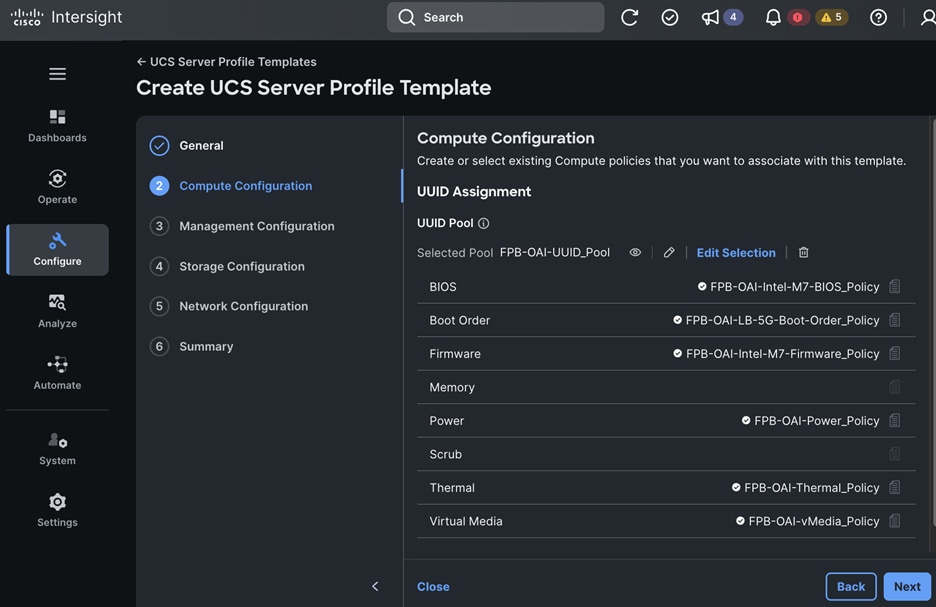The image size is (936, 607).
Task: Open the Automate section
Action: coord(57,373)
